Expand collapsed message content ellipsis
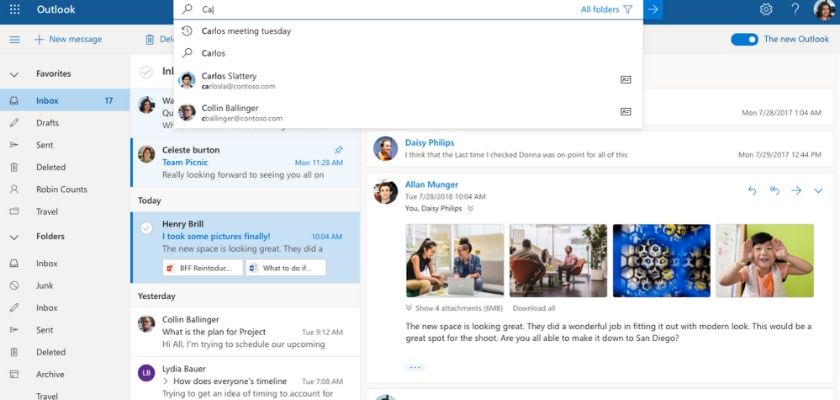 click(x=415, y=367)
